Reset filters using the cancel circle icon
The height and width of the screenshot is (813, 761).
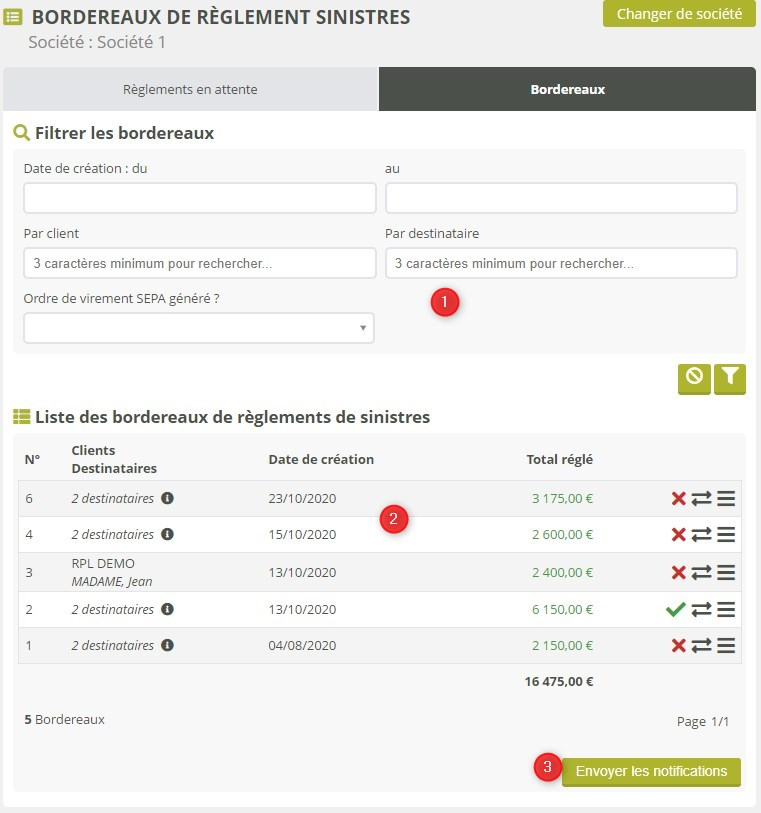pyautogui.click(x=694, y=378)
